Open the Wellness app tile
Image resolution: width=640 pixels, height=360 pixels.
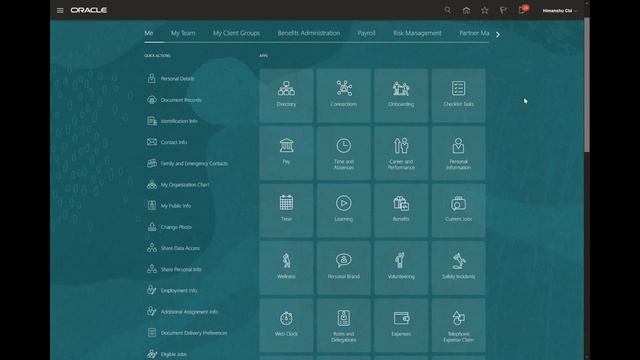click(286, 268)
